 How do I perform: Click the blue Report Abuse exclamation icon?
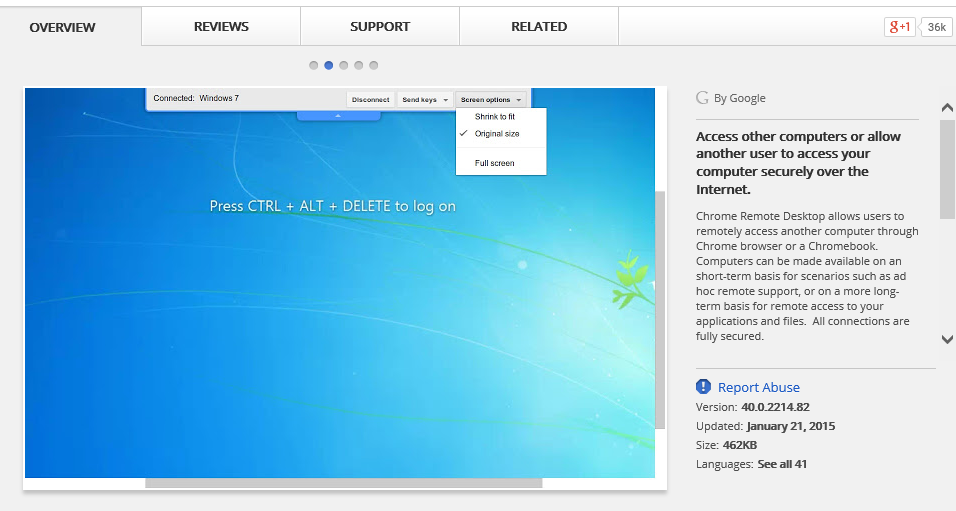(703, 387)
